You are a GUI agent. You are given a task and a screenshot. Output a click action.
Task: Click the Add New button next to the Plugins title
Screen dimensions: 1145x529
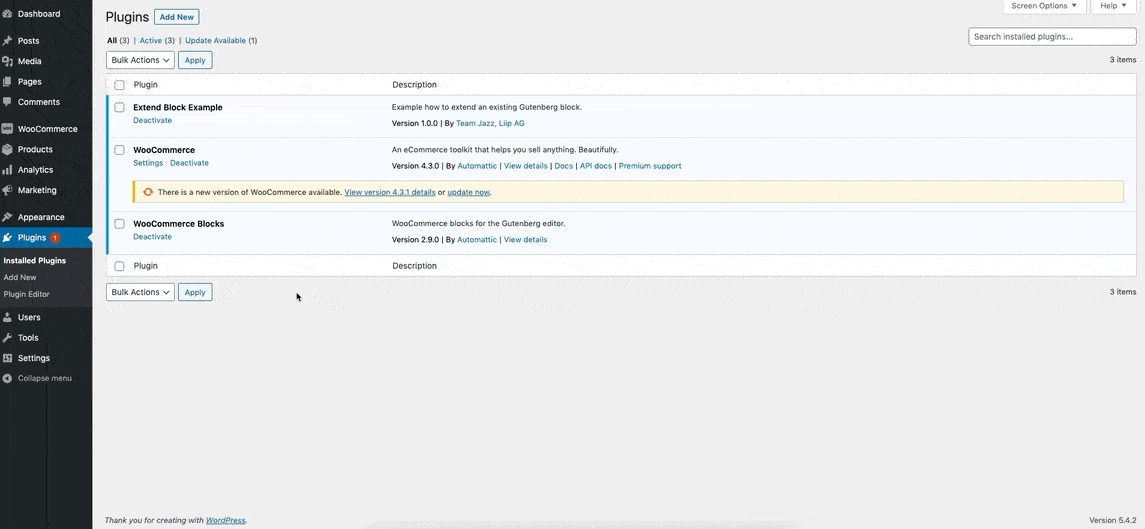177,17
